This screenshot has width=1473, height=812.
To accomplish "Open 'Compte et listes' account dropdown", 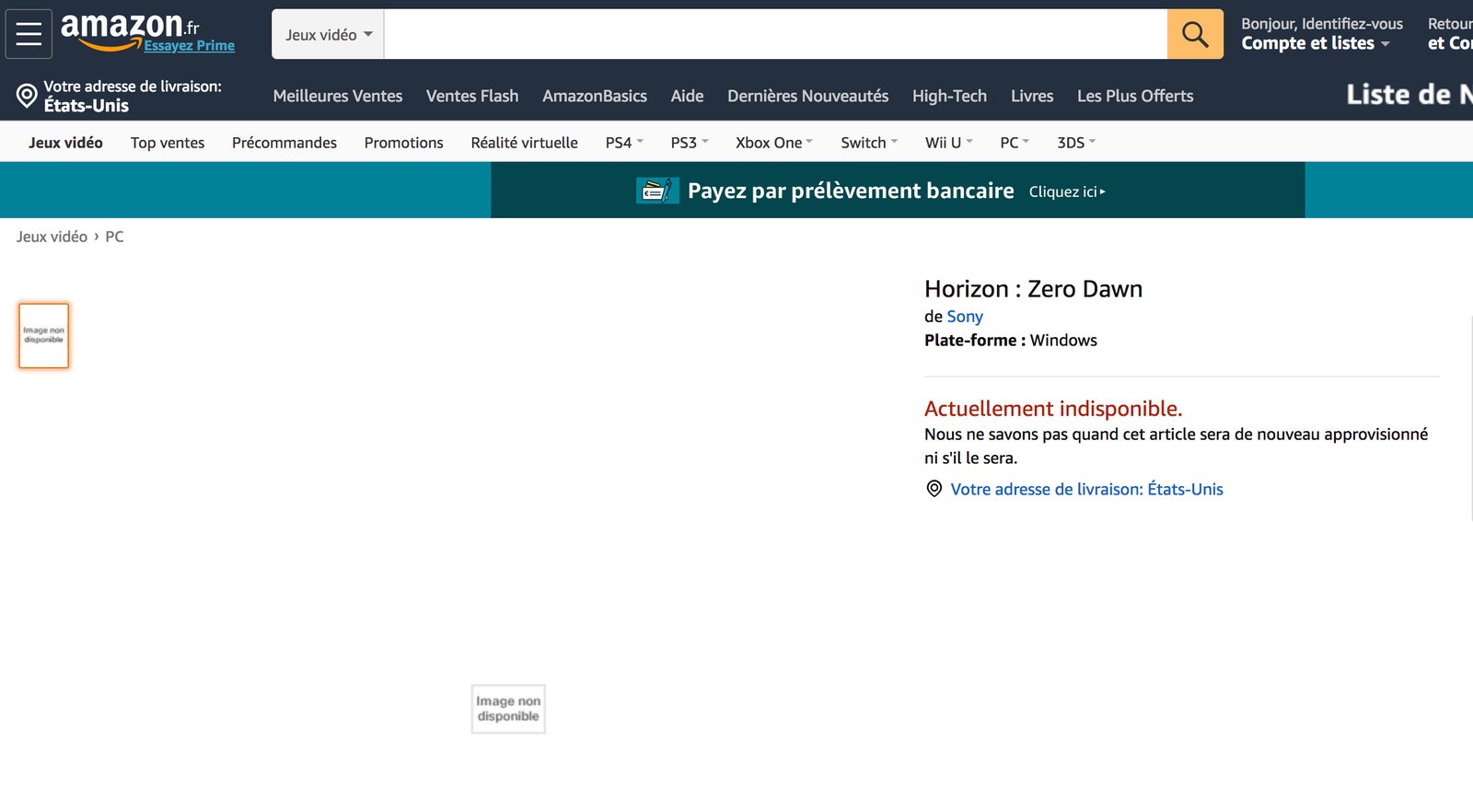I will pyautogui.click(x=1315, y=43).
